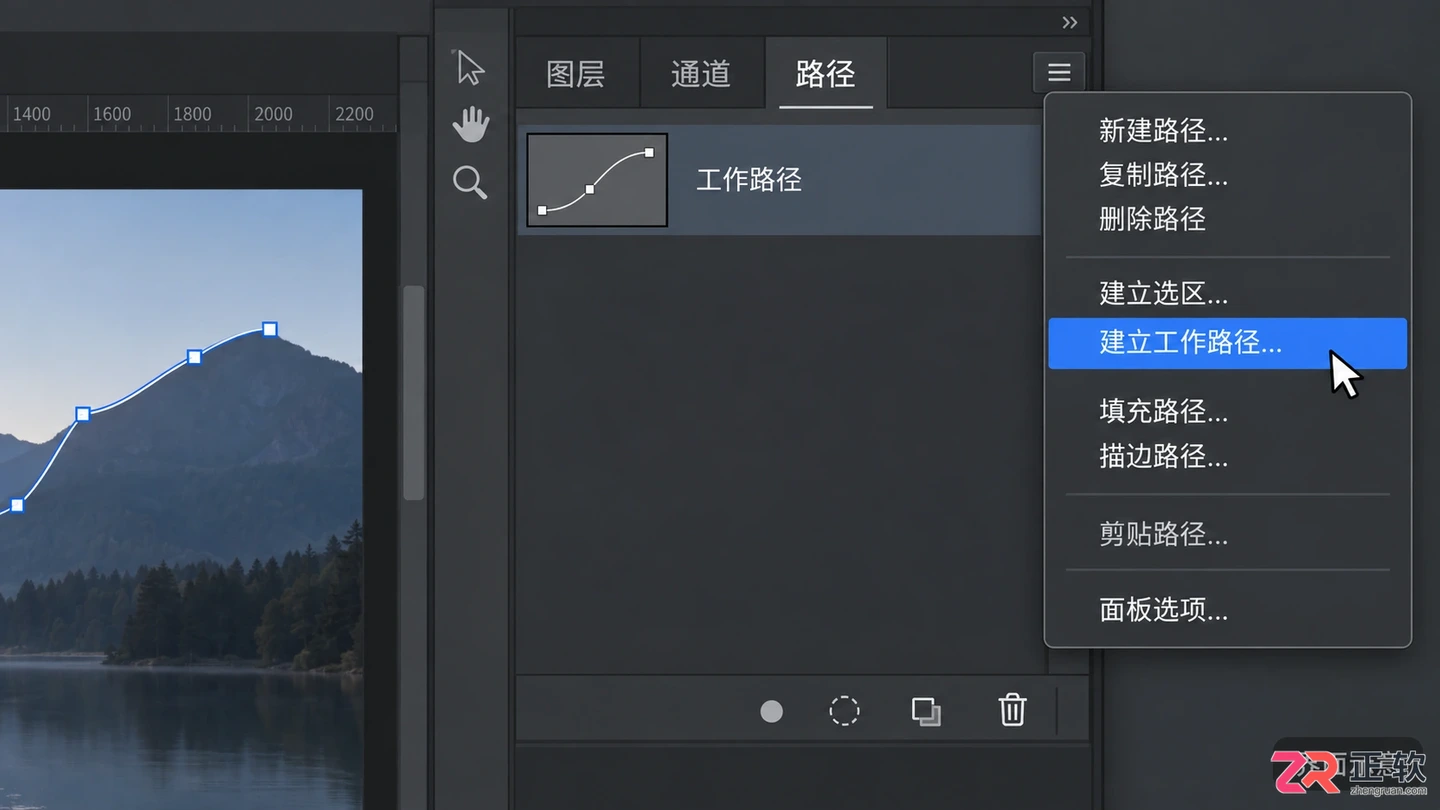Viewport: 1440px width, 810px height.
Task: Click the path anchor point at mountain peak
Action: [x=269, y=329]
